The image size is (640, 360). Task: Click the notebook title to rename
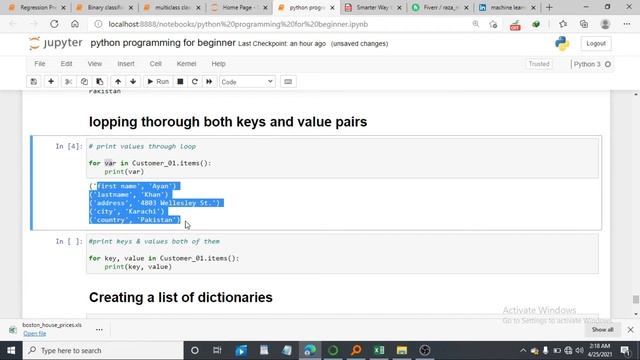point(163,43)
